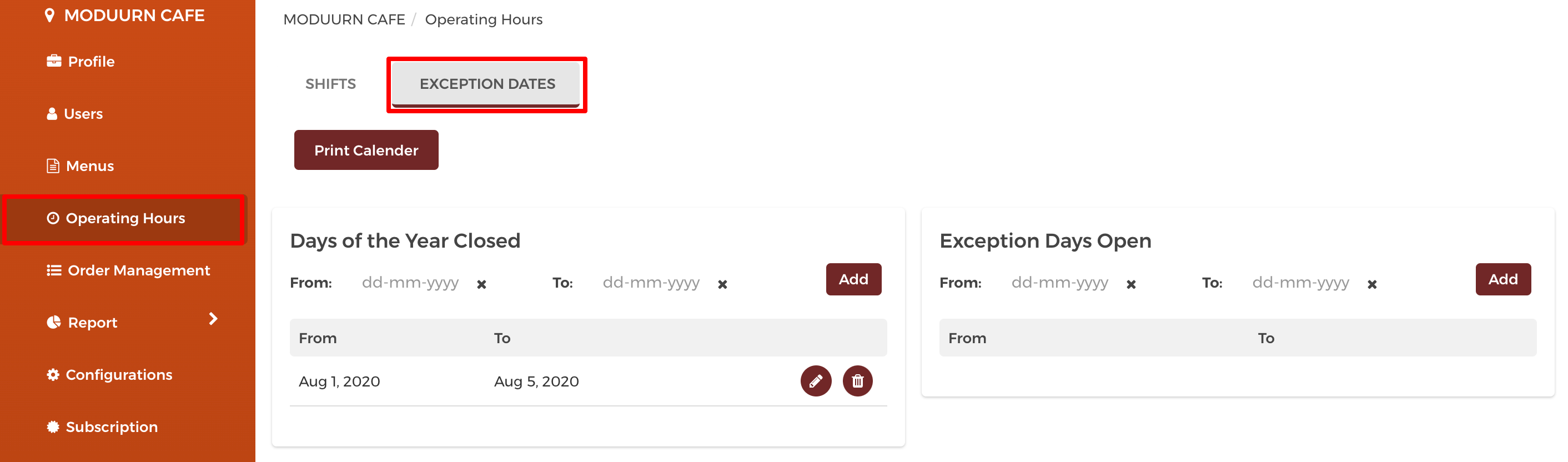Select the EXCEPTION DATES tab
This screenshot has width=1568, height=462.
487,84
